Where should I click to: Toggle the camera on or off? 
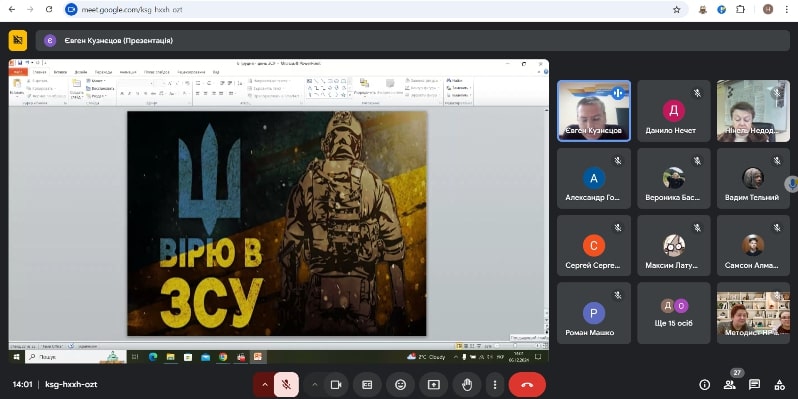335,385
